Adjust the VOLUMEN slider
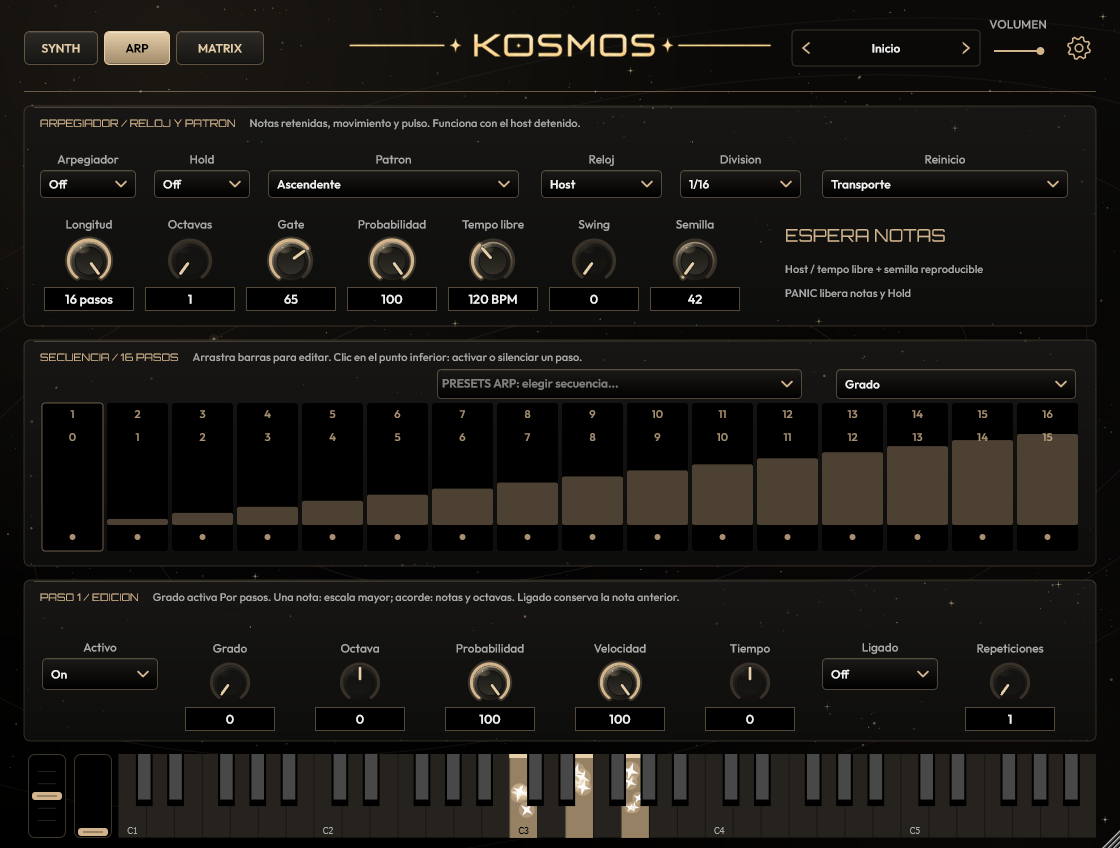This screenshot has height=848, width=1120. coord(1019,51)
